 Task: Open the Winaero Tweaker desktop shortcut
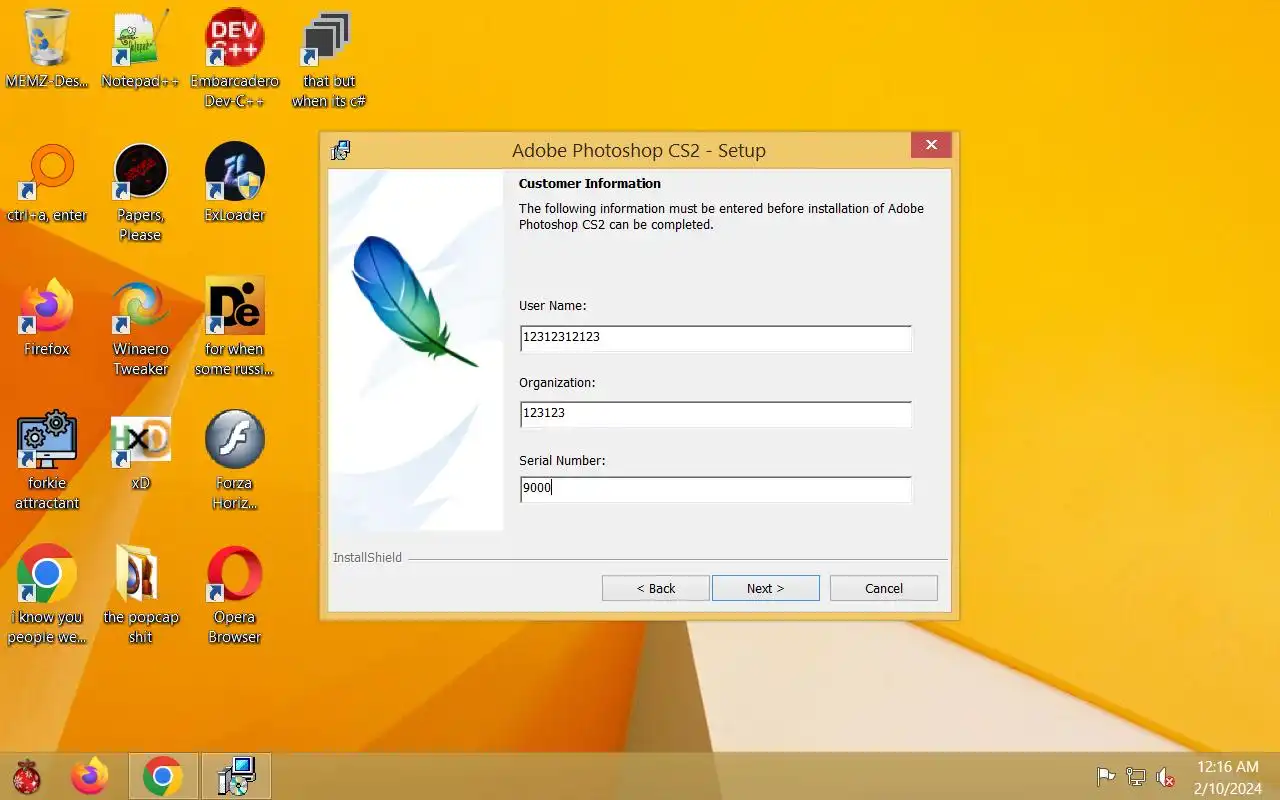pos(140,327)
